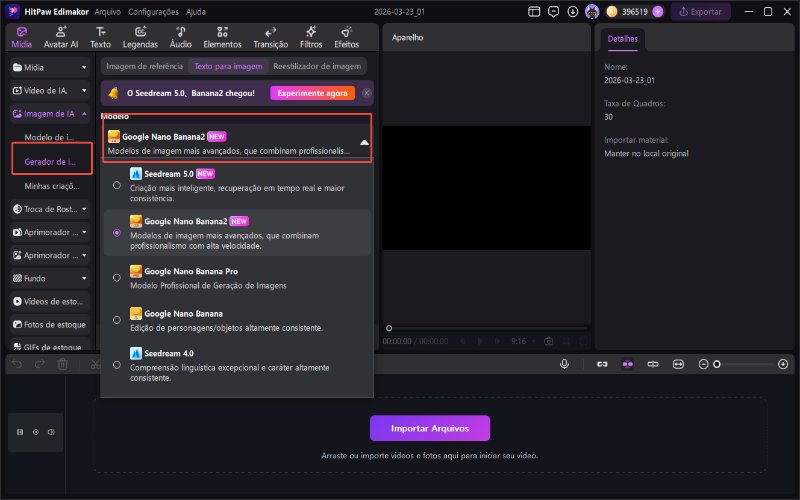The image size is (800, 500).
Task: Click the download icon in title bar
Action: click(x=572, y=12)
